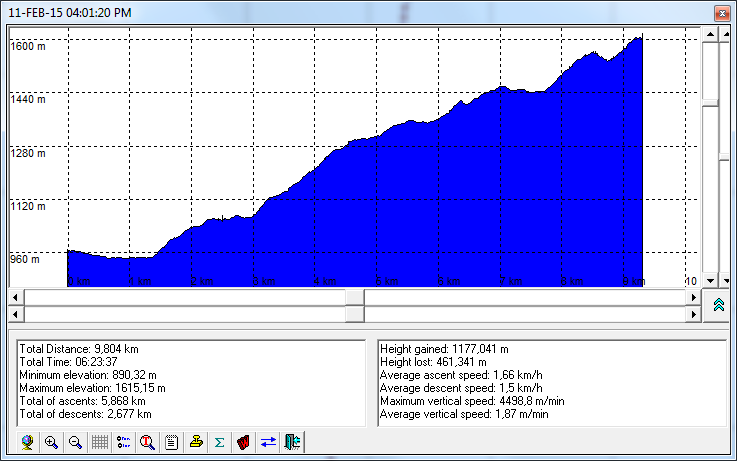The height and width of the screenshot is (461, 737).
Task: Toggle the grid lines button
Action: coord(100,442)
